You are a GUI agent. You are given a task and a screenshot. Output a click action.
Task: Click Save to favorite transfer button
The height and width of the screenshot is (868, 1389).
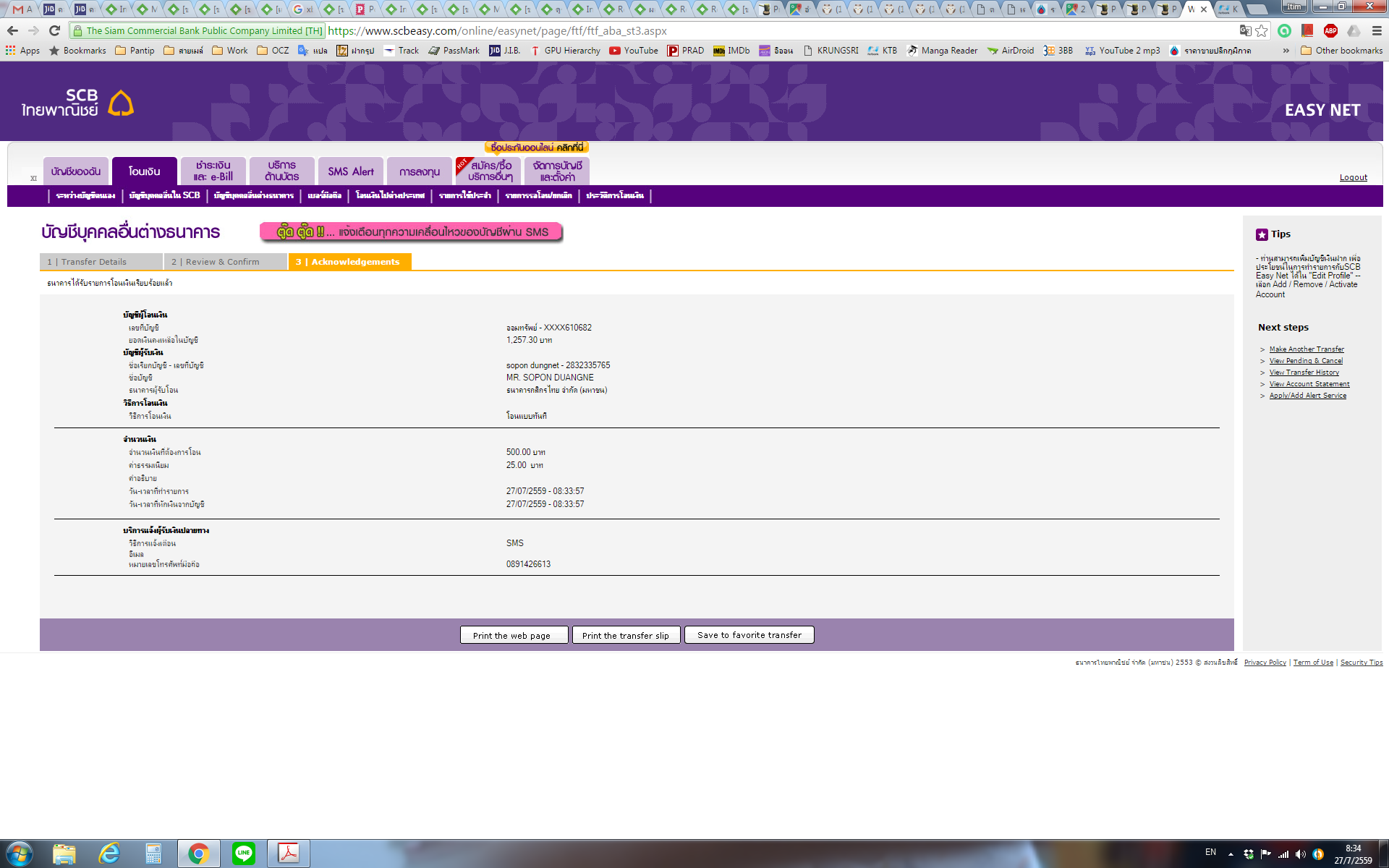click(x=749, y=635)
